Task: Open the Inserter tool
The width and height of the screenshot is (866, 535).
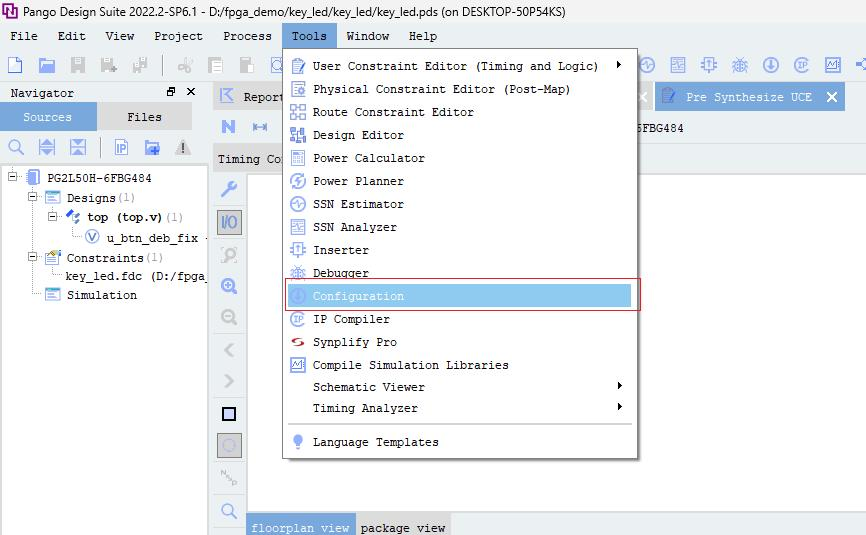Action: (x=460, y=250)
